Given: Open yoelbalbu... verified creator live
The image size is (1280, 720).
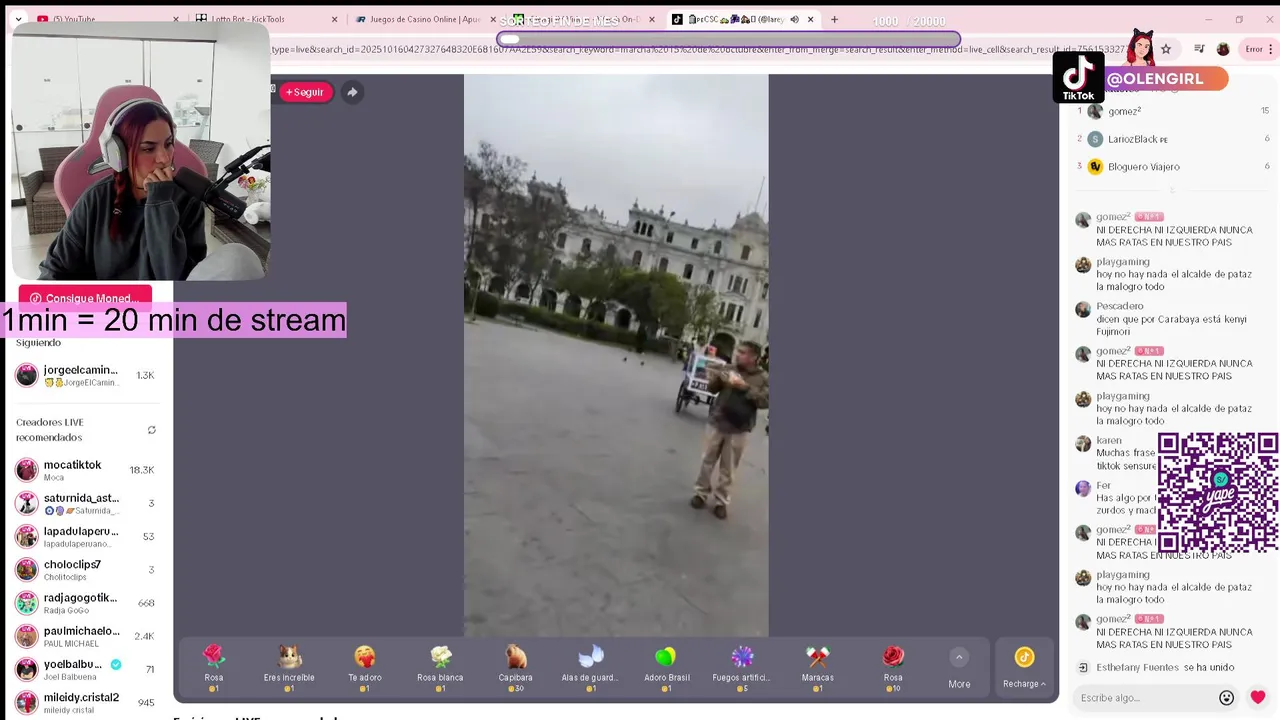Looking at the screenshot, I should click(x=86, y=669).
